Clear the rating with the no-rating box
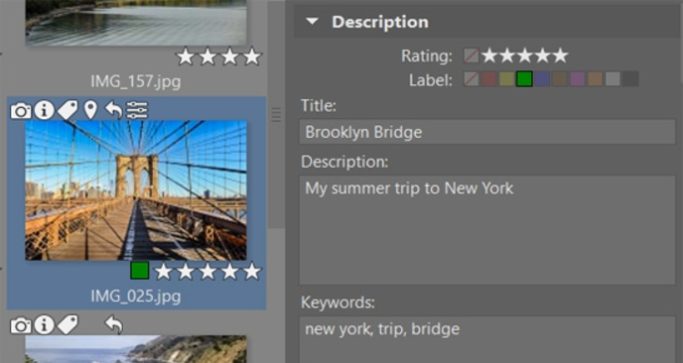The height and width of the screenshot is (363, 683). pos(471,56)
